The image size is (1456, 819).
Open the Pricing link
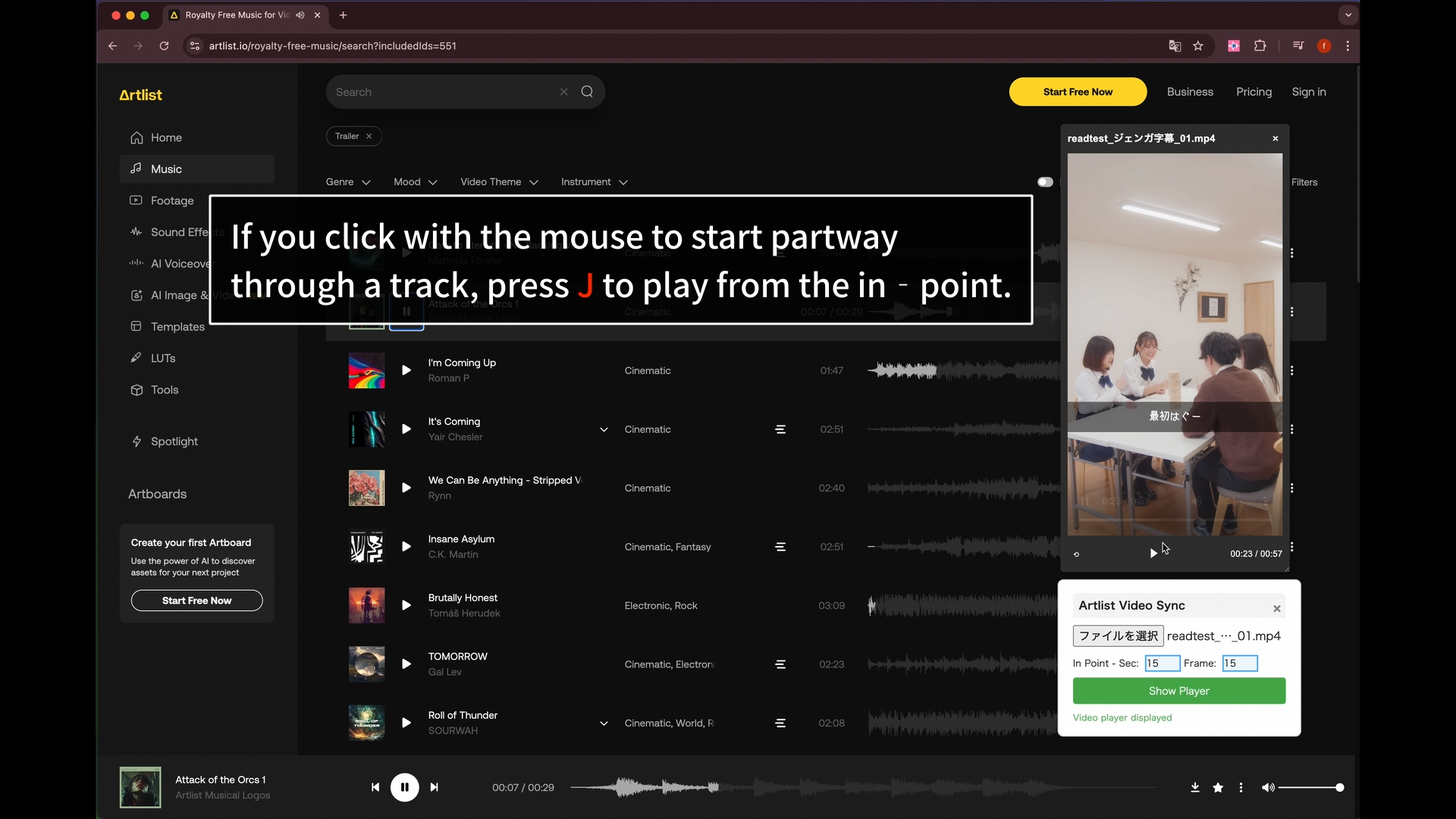[1254, 92]
